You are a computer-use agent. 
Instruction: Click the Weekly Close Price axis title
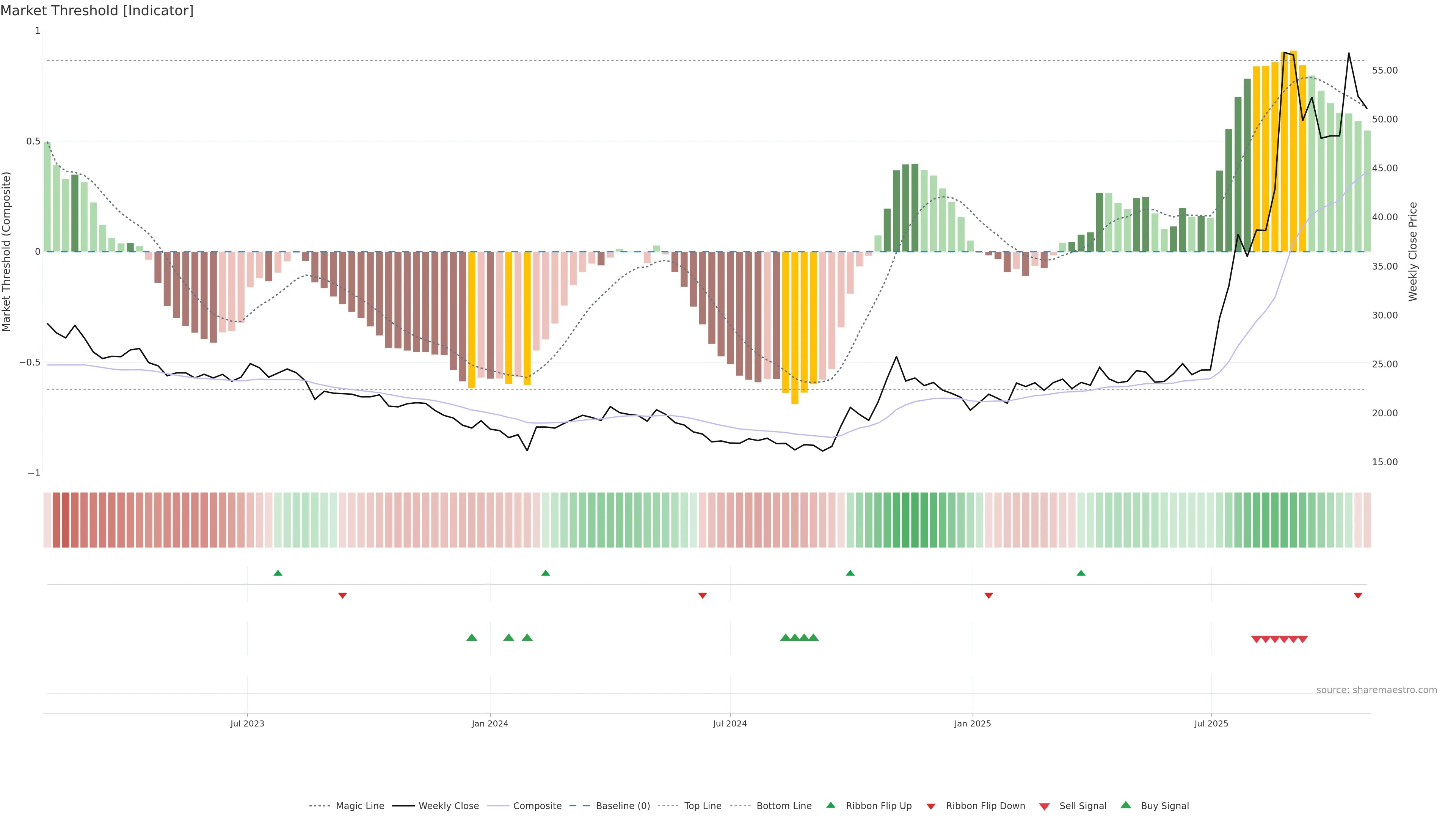click(x=1413, y=251)
